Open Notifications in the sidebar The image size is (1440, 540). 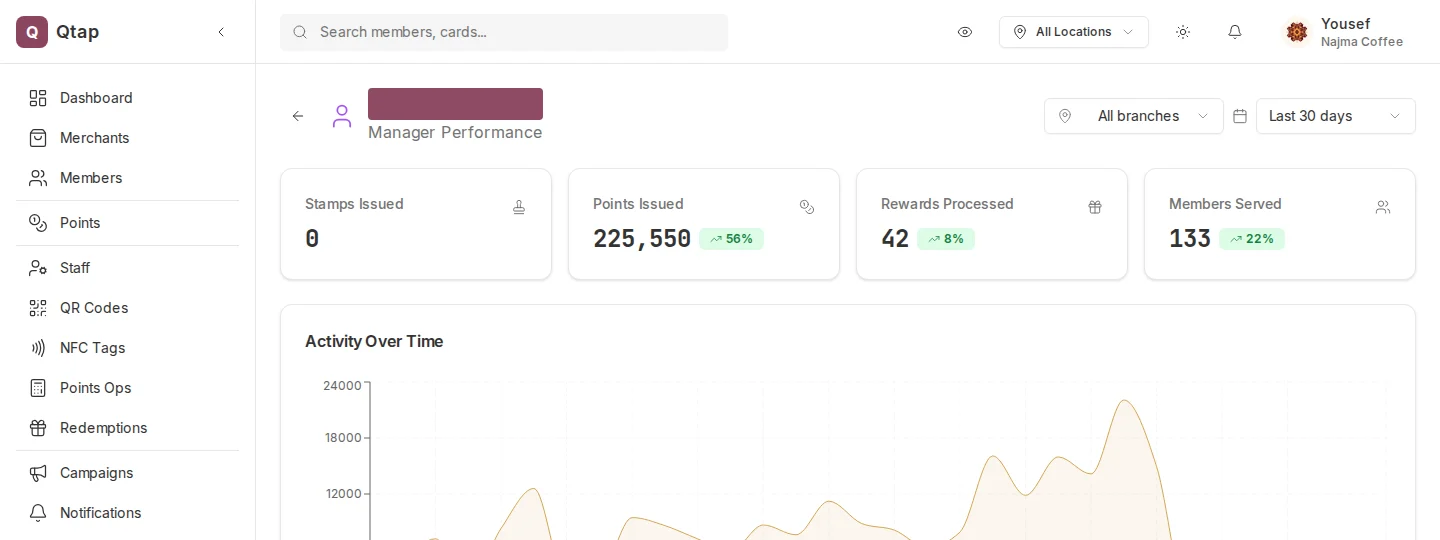pyautogui.click(x=128, y=513)
